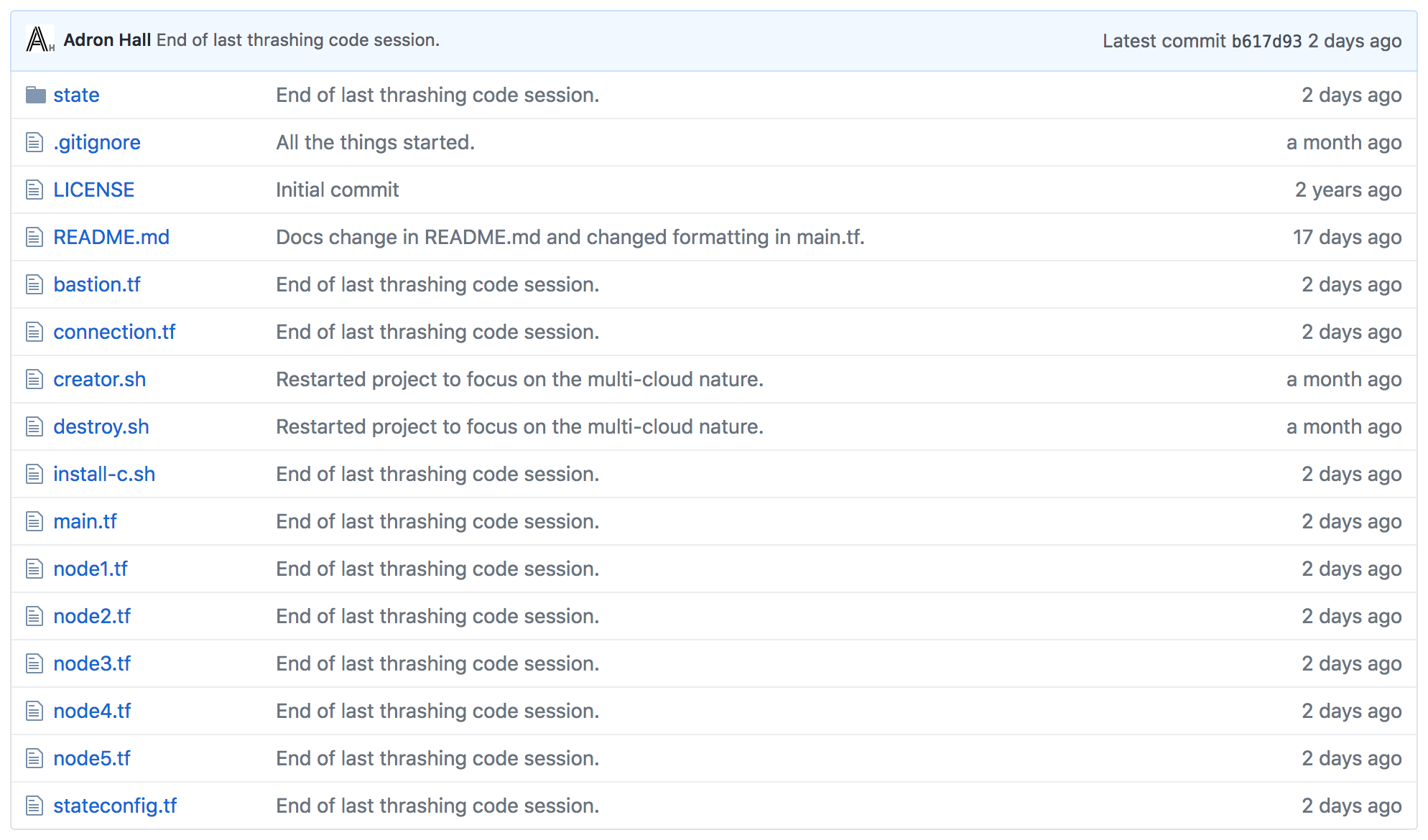Open the state folder
This screenshot has height=840, width=1428.
tap(76, 95)
